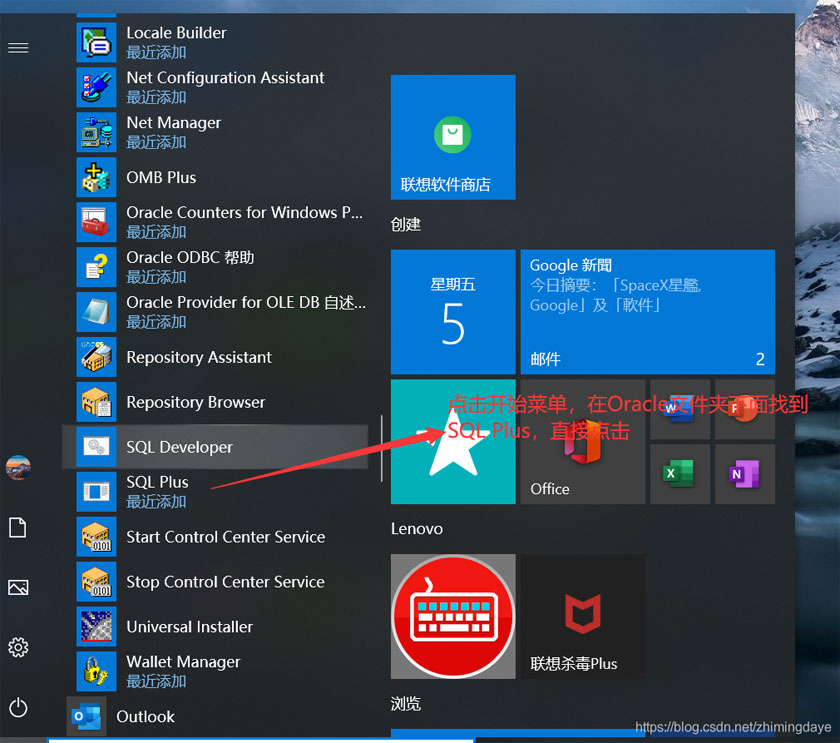This screenshot has height=743, width=840.
Task: Open the user account avatar menu
Action: 18,468
